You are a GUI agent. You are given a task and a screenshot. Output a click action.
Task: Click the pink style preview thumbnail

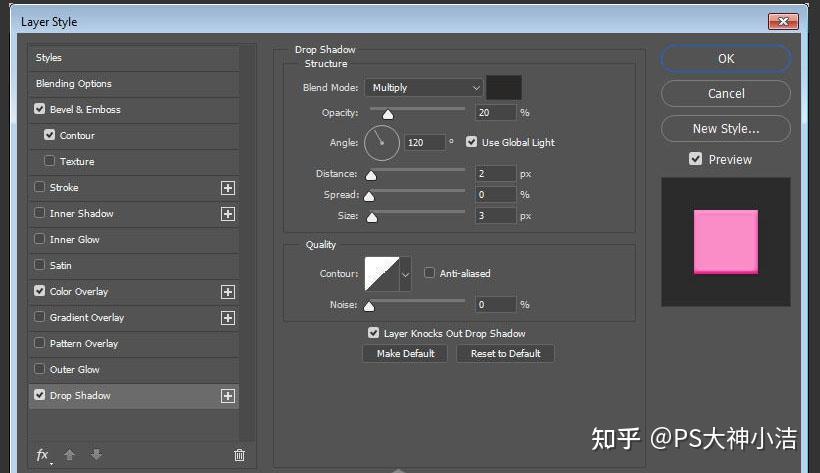click(725, 242)
